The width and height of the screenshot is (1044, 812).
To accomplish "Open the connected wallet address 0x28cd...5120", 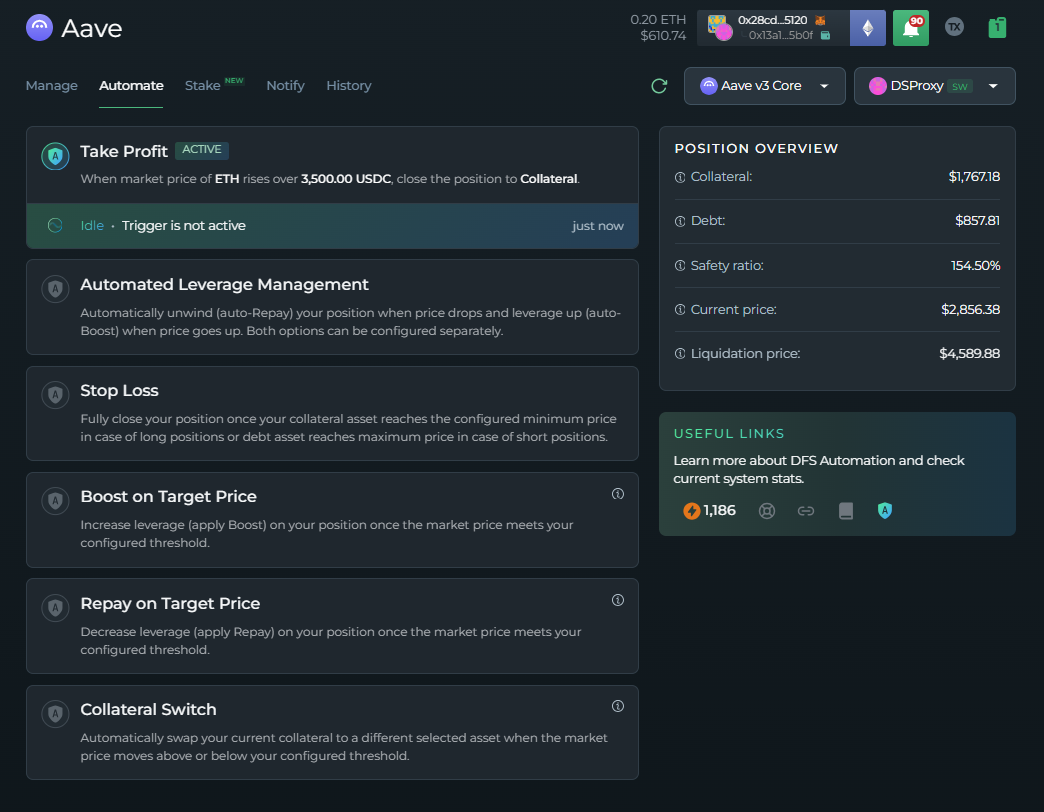I will (772, 20).
